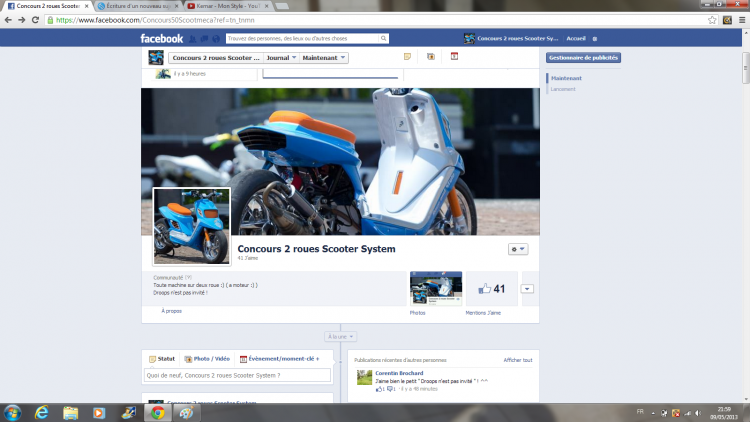Select Maintenant in timeline sidebar

pyautogui.click(x=566, y=78)
